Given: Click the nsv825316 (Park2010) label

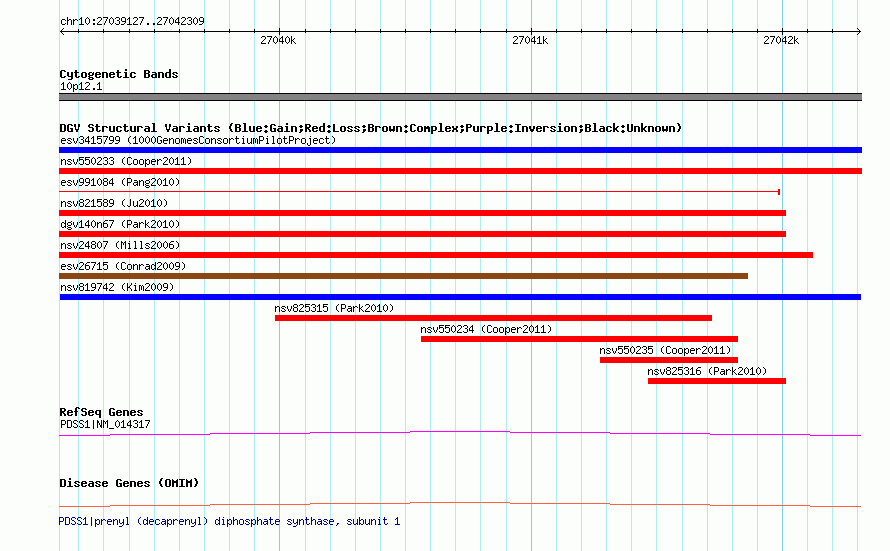Looking at the screenshot, I should (707, 371).
